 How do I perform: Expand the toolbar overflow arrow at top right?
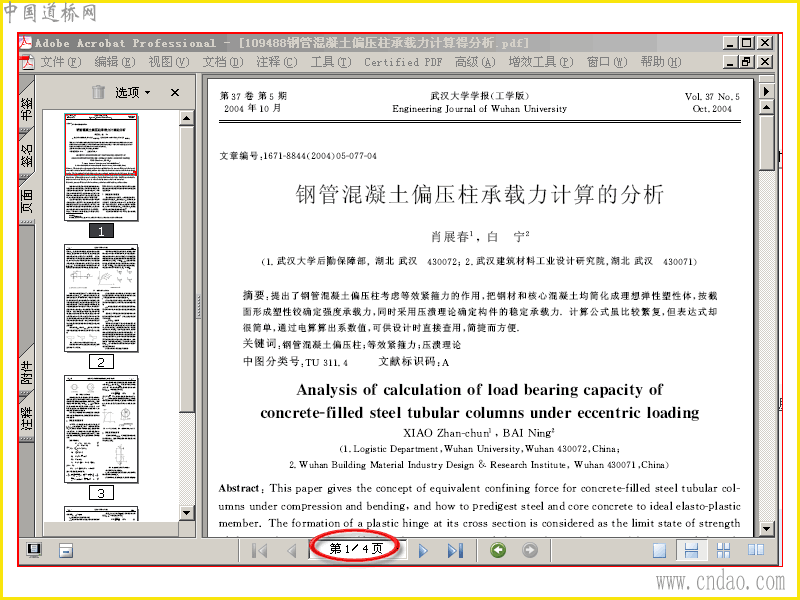tap(766, 91)
